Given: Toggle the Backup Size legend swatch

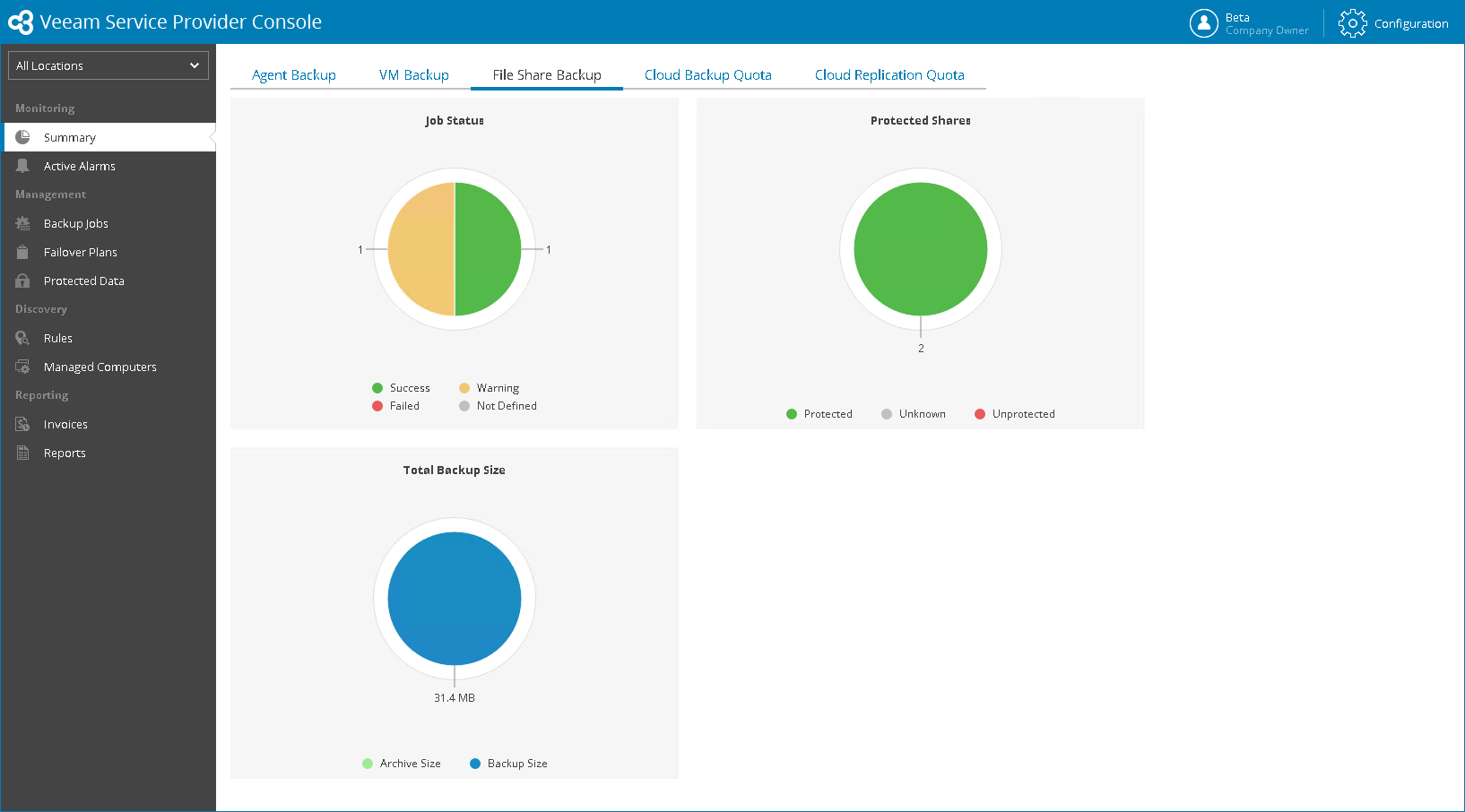Looking at the screenshot, I should click(475, 764).
